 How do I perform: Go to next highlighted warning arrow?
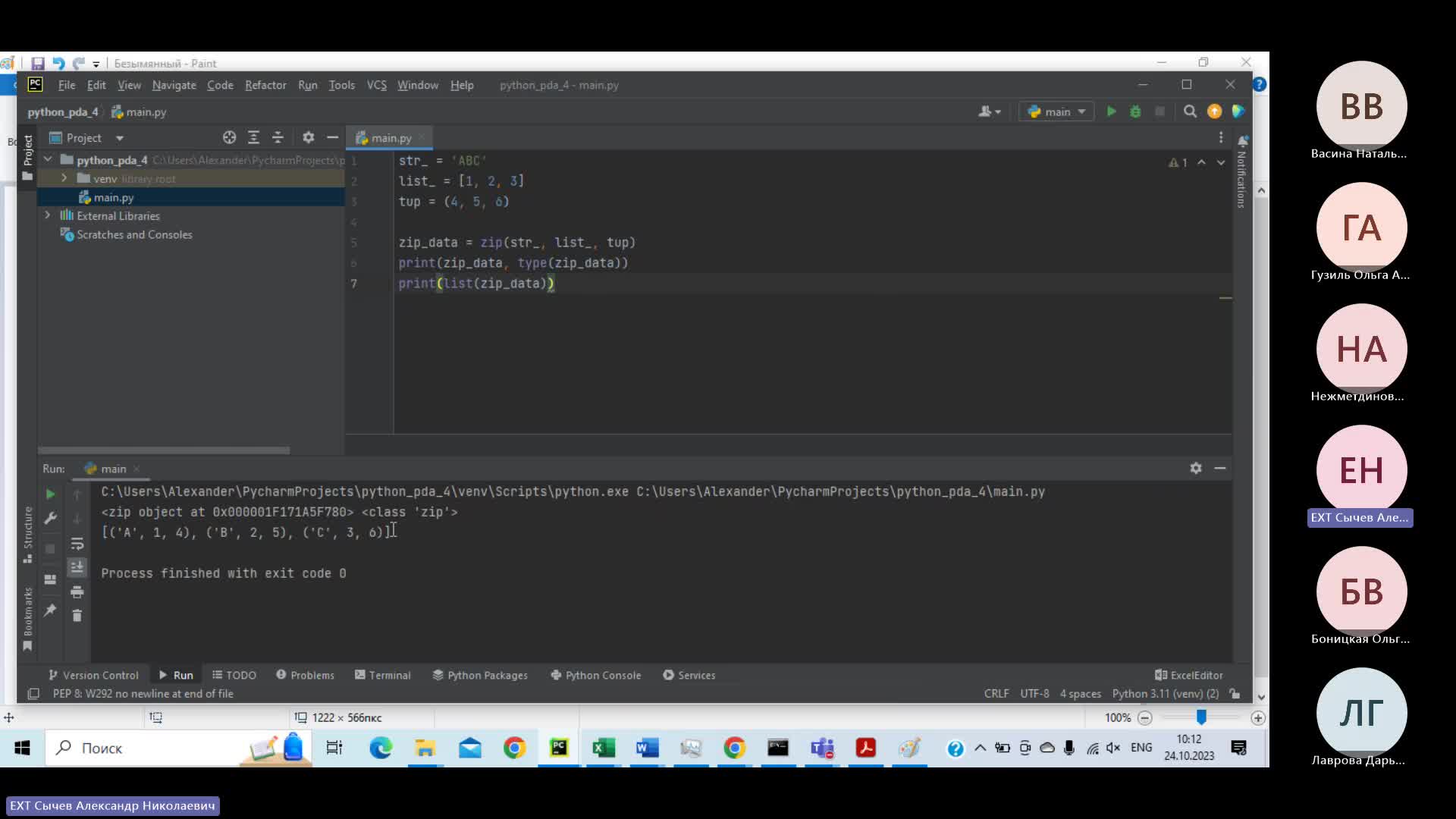coord(1221,162)
